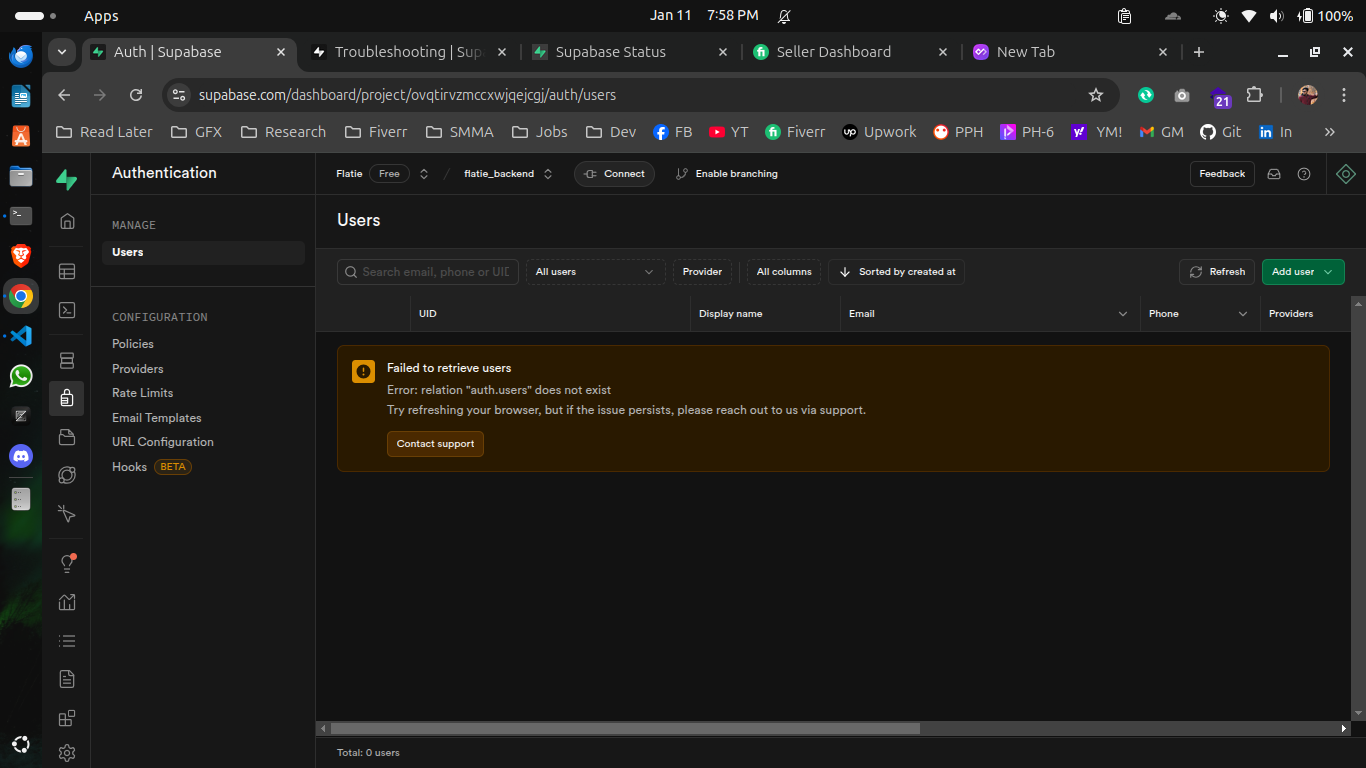Enable branching for the project
Screen dimensions: 1366x768
coord(727,173)
